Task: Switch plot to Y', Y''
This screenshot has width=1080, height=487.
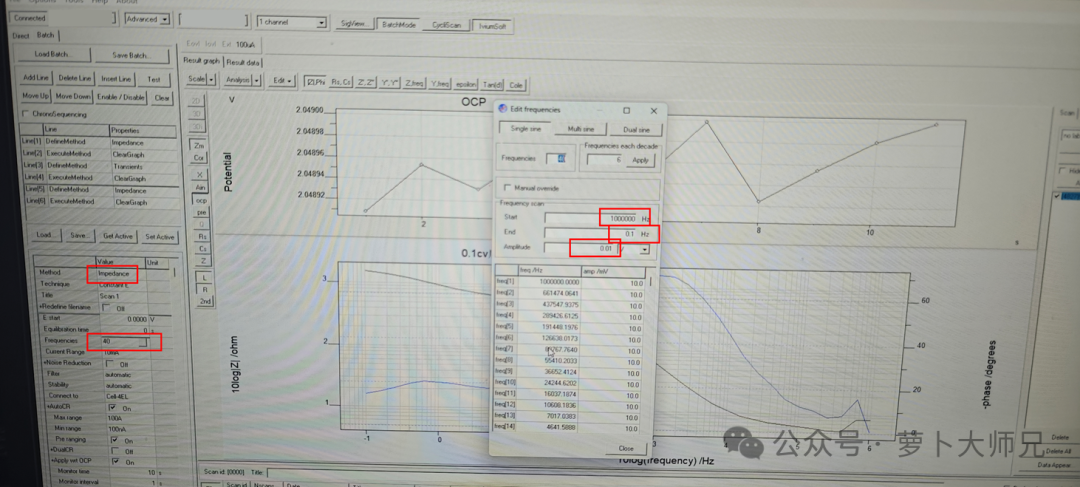Action: click(391, 83)
